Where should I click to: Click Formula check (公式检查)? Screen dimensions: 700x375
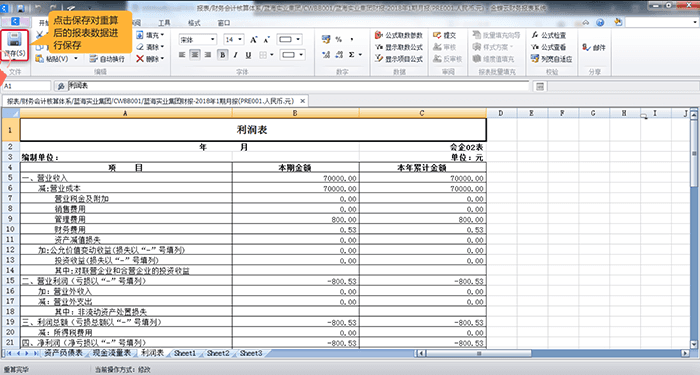[x=549, y=35]
